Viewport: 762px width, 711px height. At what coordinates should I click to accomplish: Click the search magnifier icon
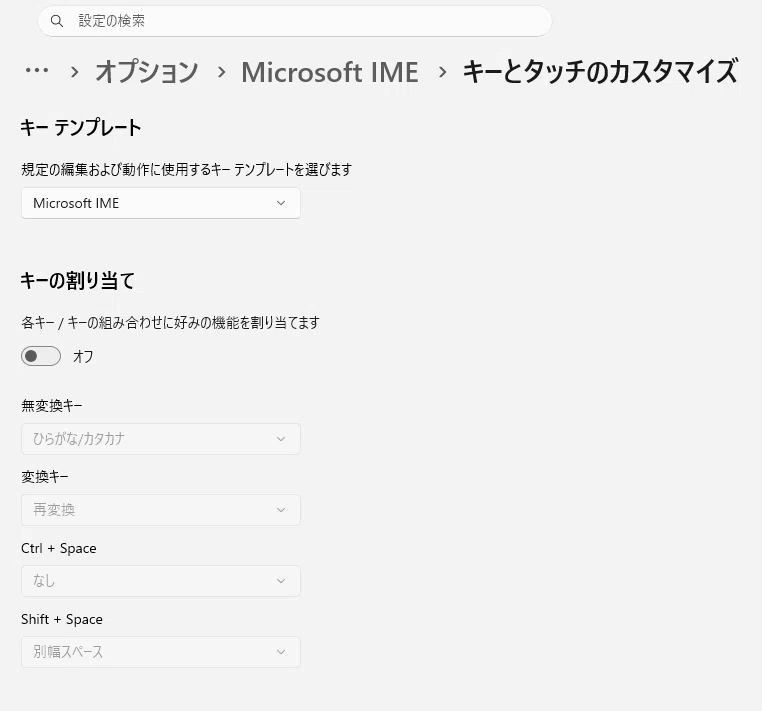[x=57, y=21]
